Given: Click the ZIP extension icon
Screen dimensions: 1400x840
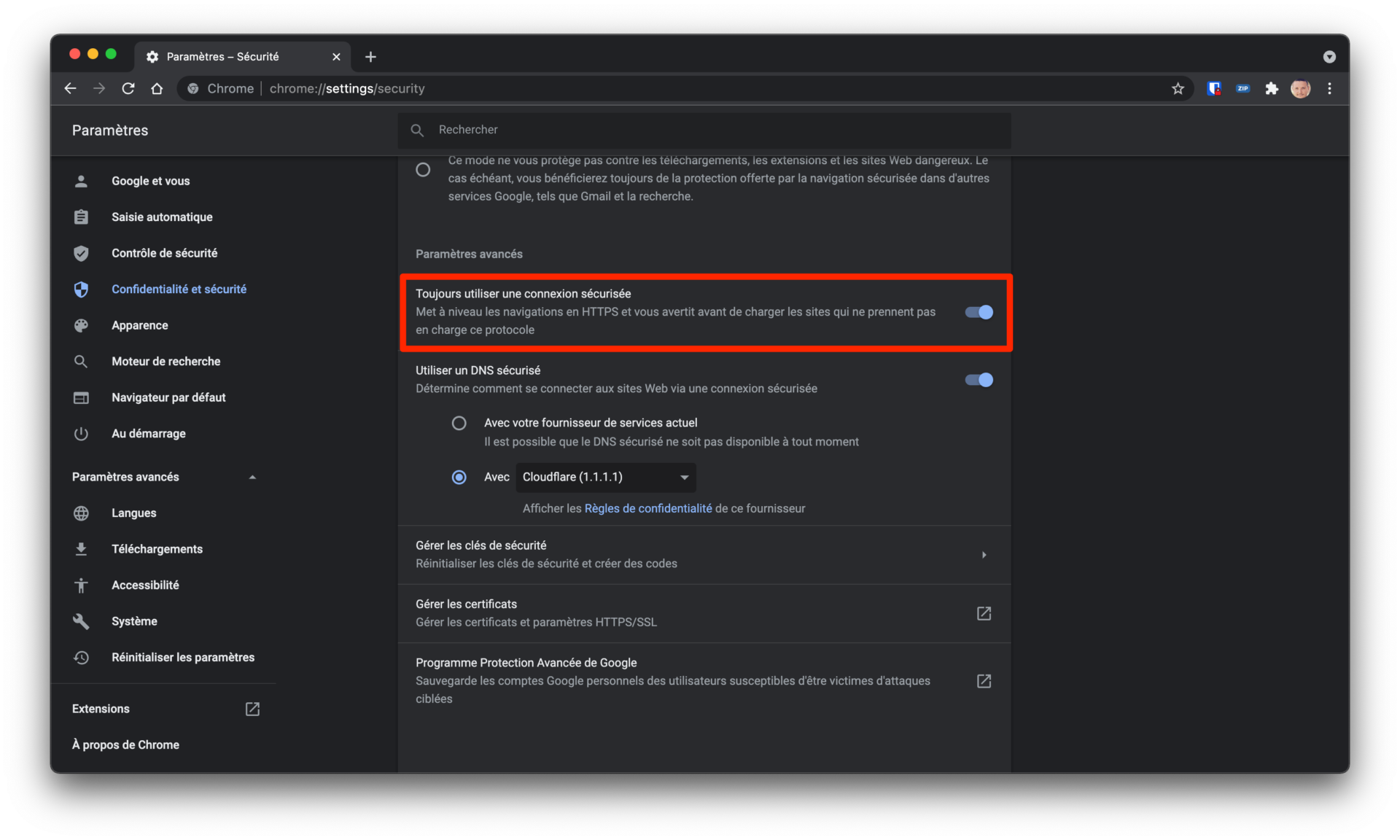Looking at the screenshot, I should point(1242,88).
